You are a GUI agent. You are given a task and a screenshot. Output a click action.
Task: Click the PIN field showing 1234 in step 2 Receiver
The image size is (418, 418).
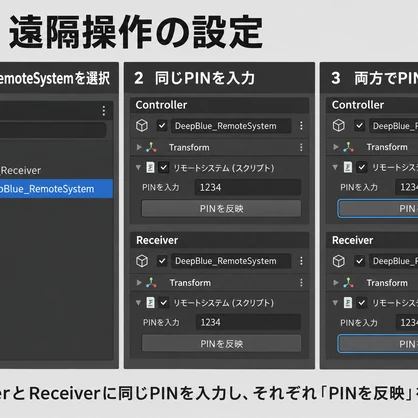coord(248,322)
